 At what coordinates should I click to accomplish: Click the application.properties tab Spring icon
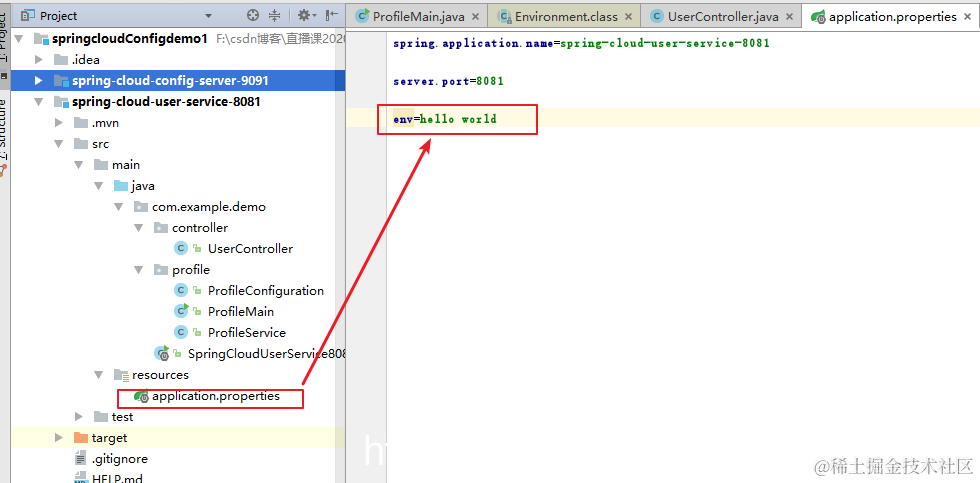(x=818, y=17)
